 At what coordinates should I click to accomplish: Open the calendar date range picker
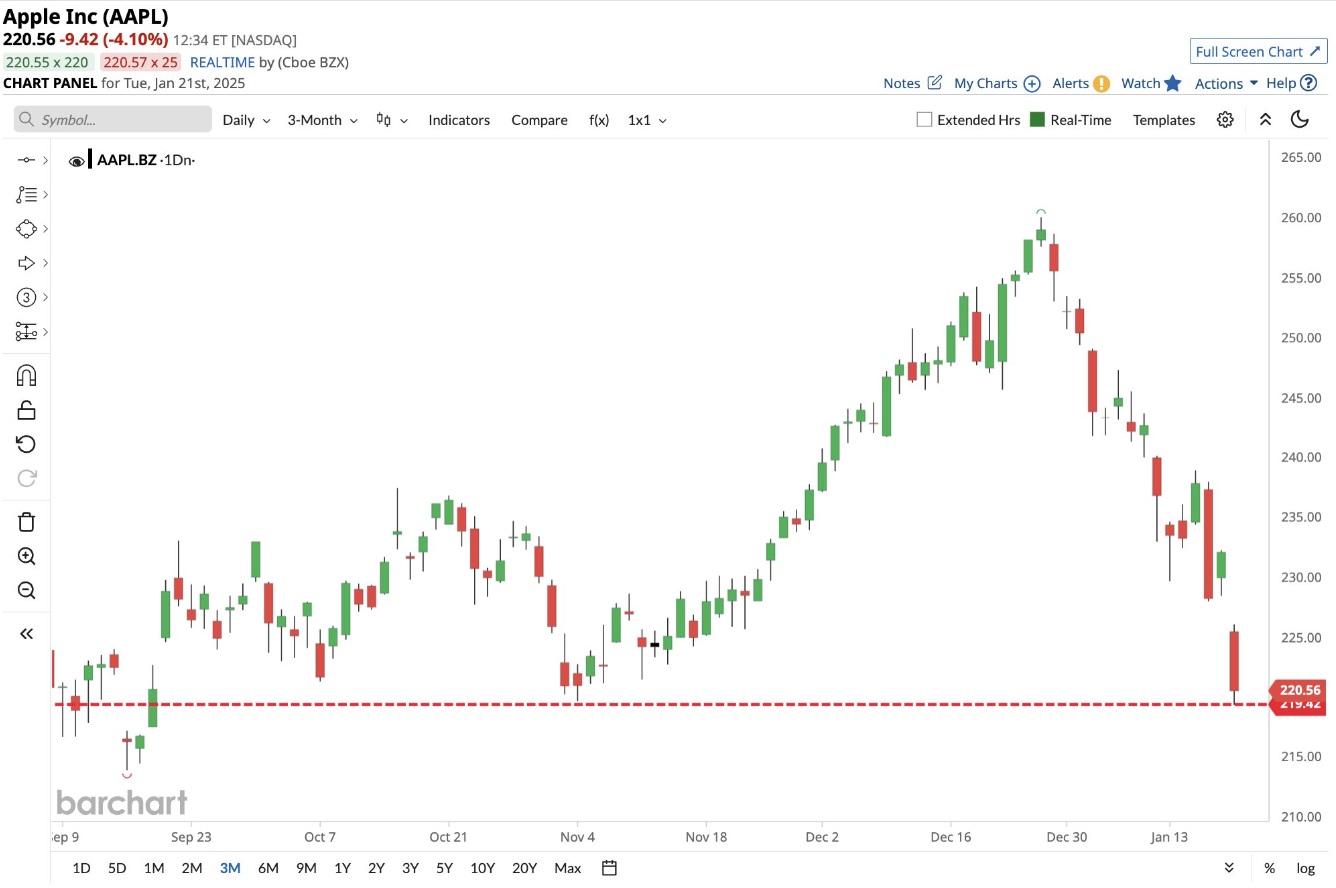610,867
